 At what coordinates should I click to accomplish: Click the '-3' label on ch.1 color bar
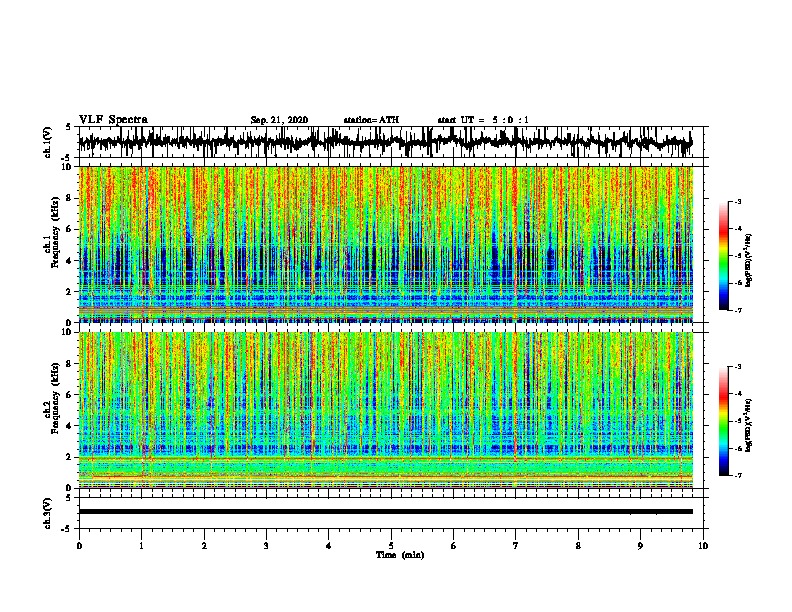[x=737, y=201]
